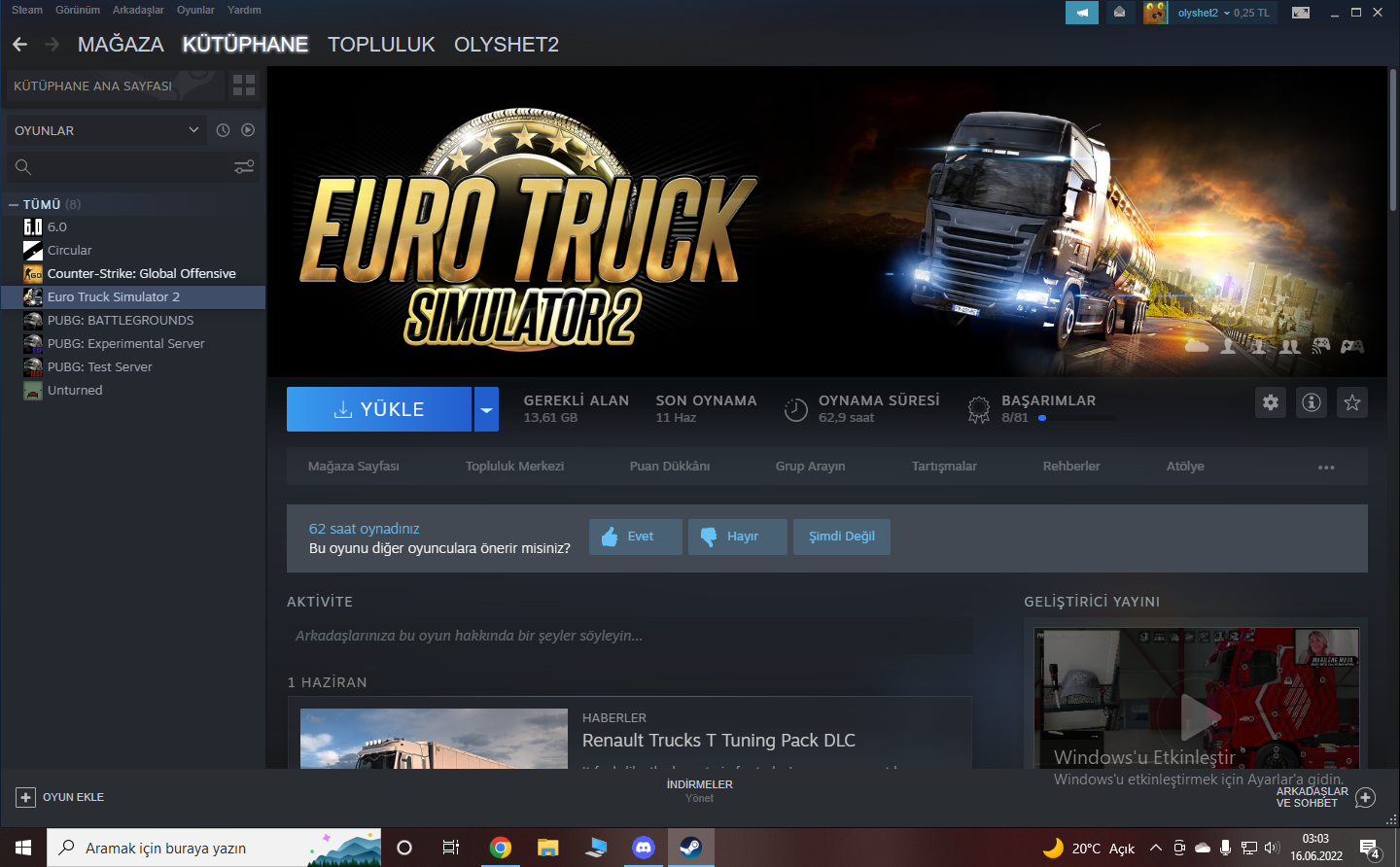Click the achievements progress bar
1400x867 pixels.
1077,418
